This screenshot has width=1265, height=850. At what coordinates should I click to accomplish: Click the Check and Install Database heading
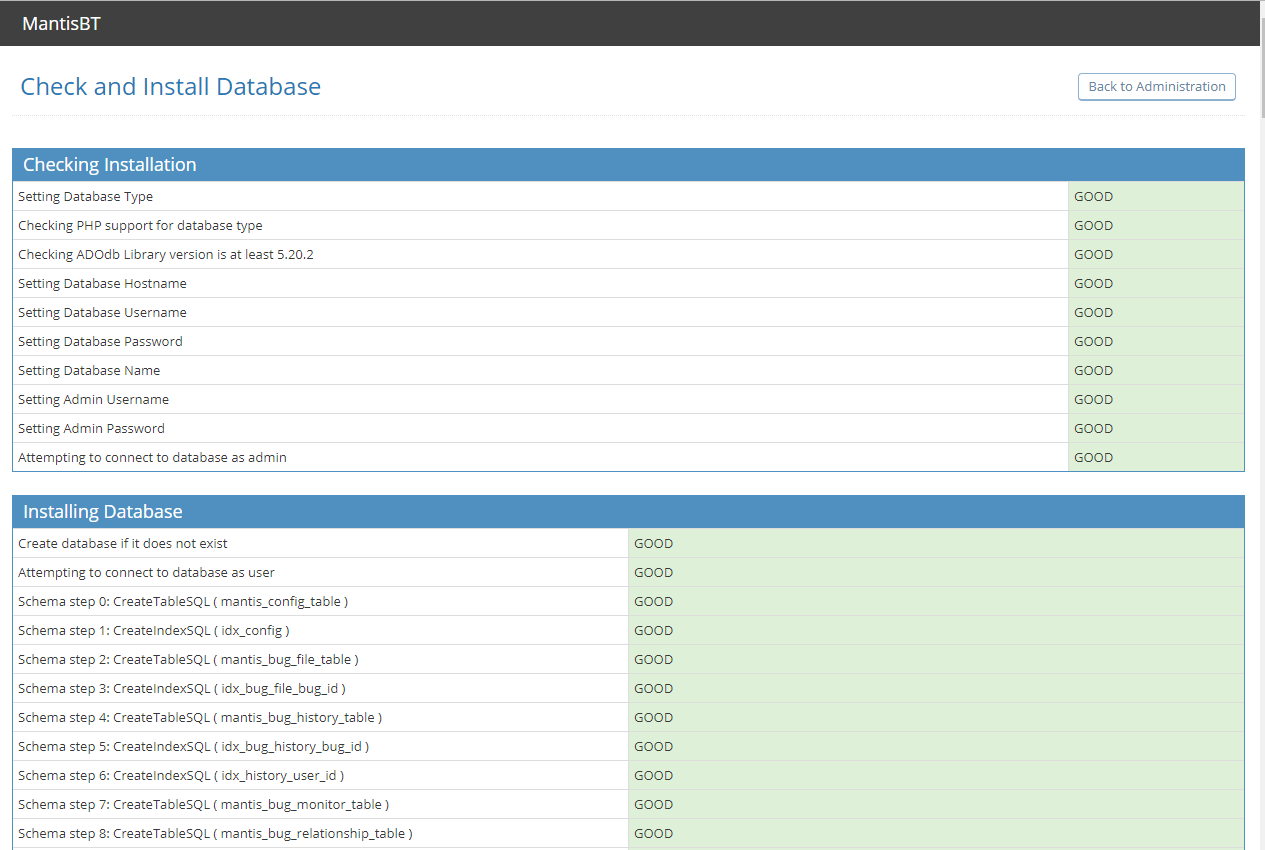171,87
